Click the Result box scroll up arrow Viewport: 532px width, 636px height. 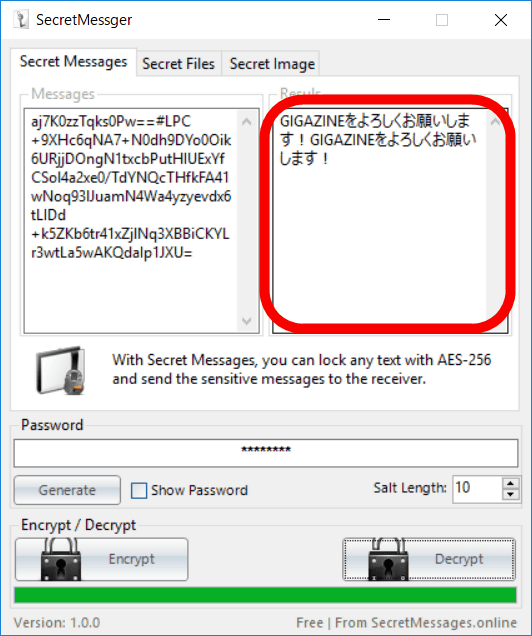pyautogui.click(x=496, y=121)
